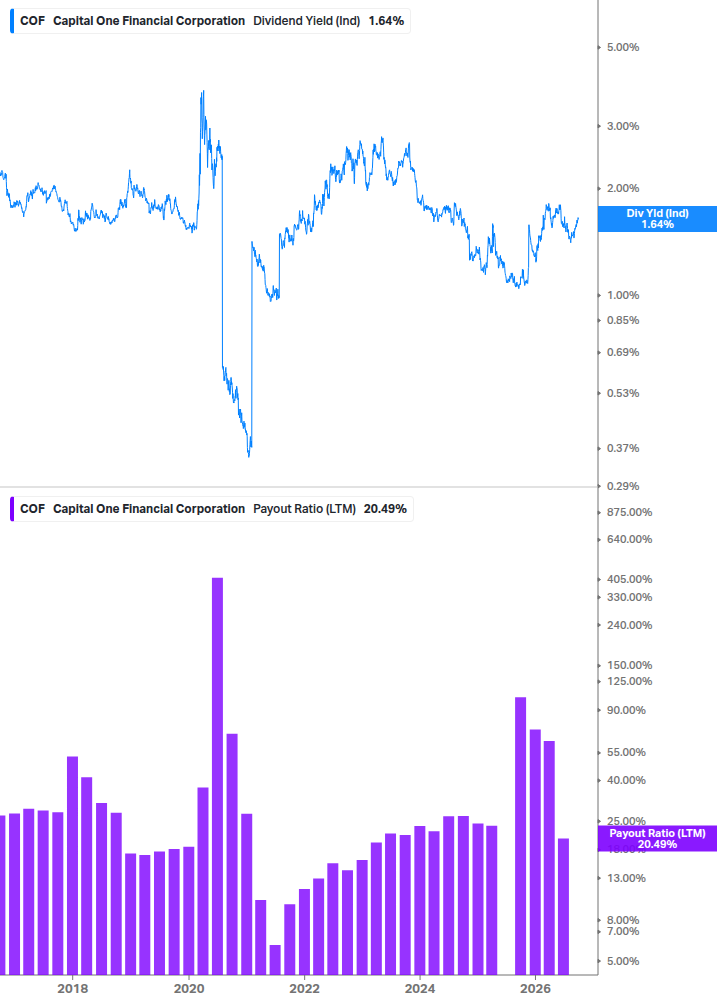Click the 2020 label on the time axis

189,988
